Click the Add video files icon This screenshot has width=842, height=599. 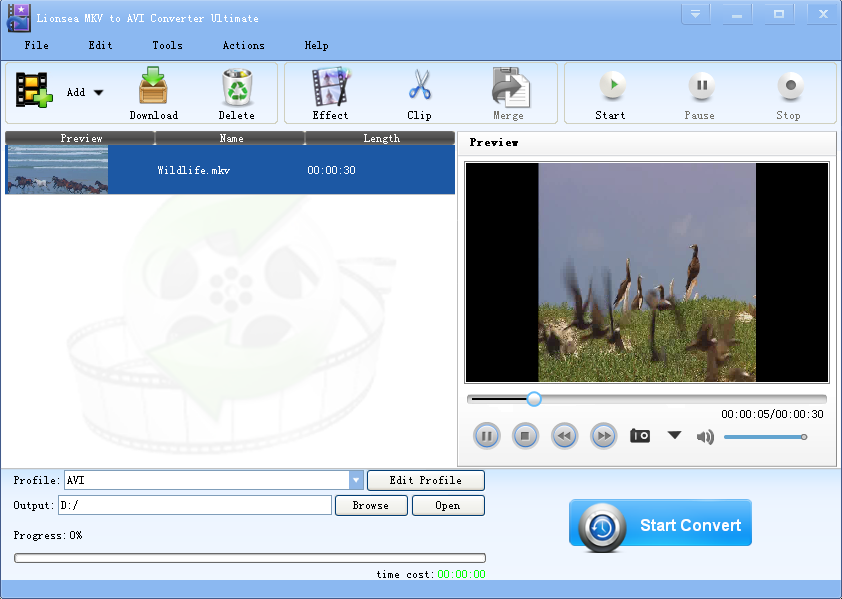33,91
